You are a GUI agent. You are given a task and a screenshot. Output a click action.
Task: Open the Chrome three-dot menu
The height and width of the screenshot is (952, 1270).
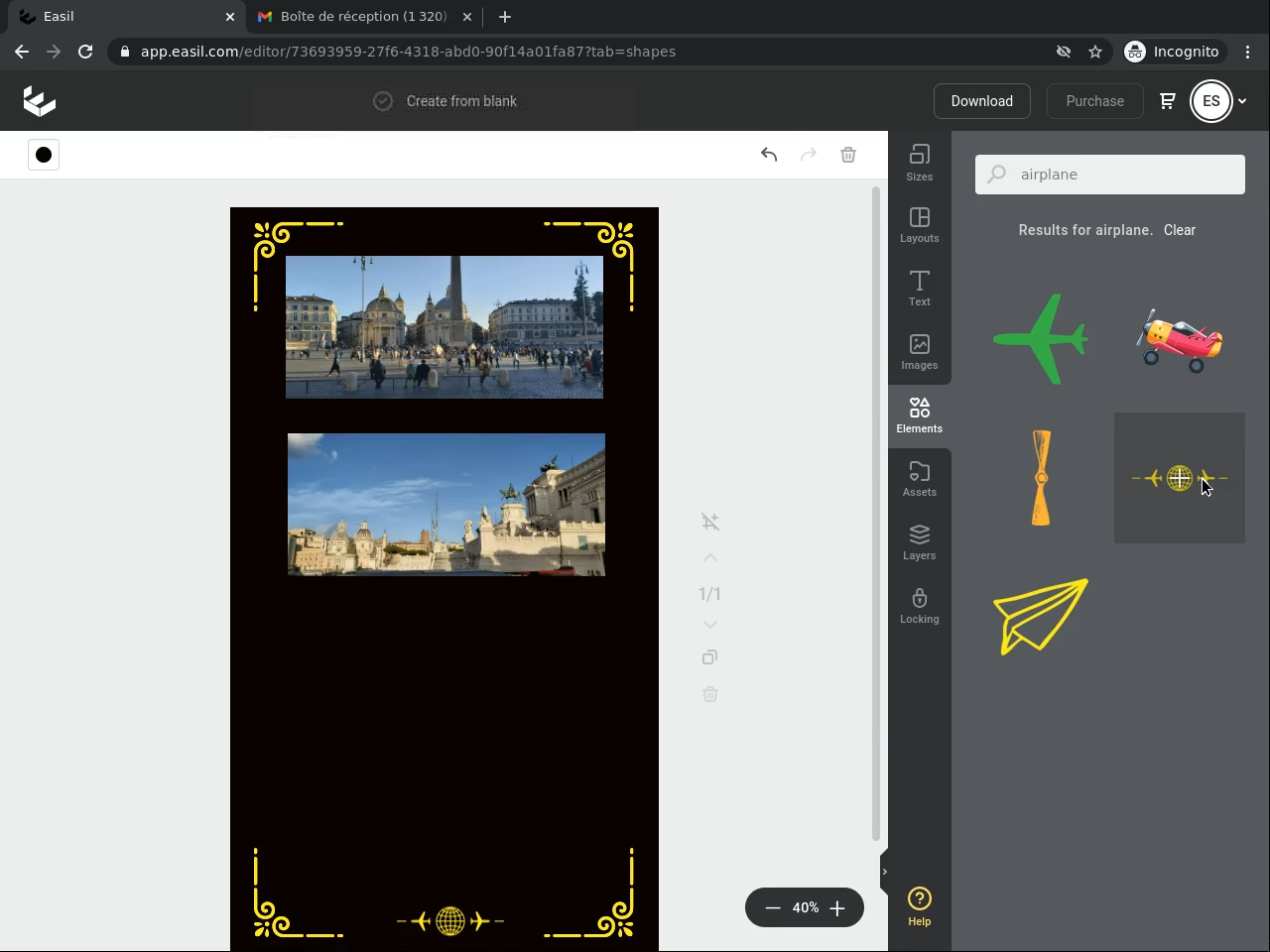coord(1248,52)
